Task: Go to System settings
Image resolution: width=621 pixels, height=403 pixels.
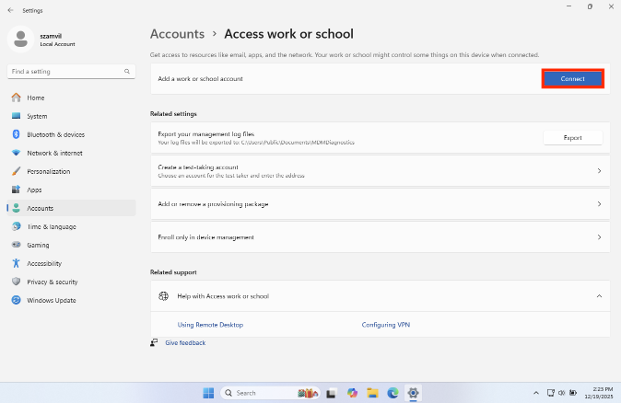Action: [37, 116]
